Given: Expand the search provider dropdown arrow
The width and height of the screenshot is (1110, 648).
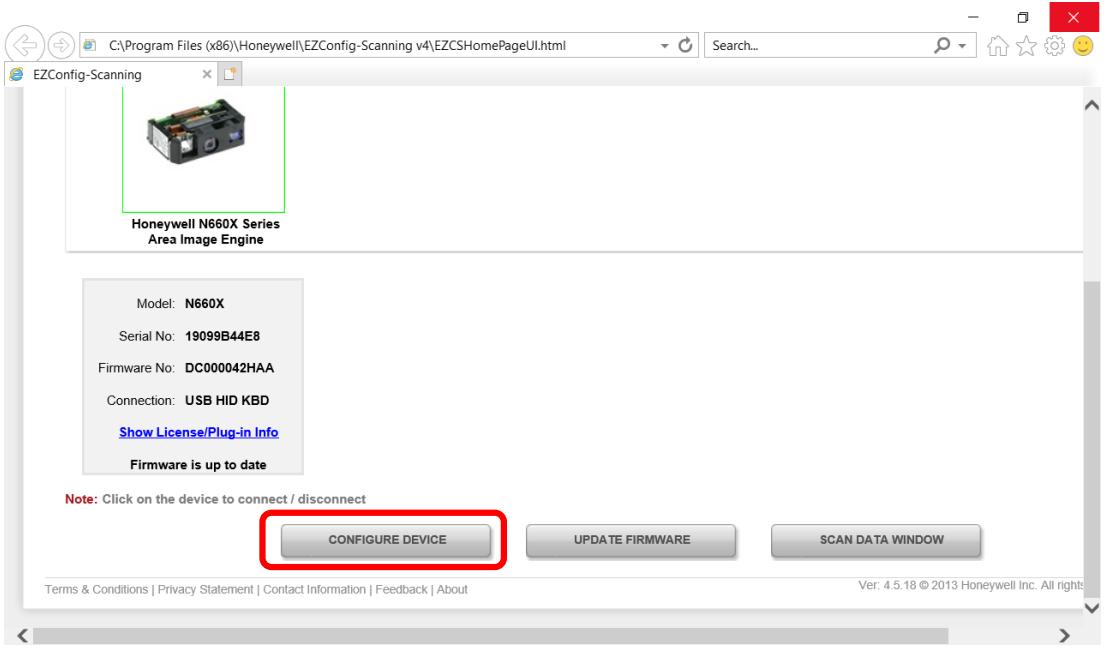Looking at the screenshot, I should pos(962,46).
